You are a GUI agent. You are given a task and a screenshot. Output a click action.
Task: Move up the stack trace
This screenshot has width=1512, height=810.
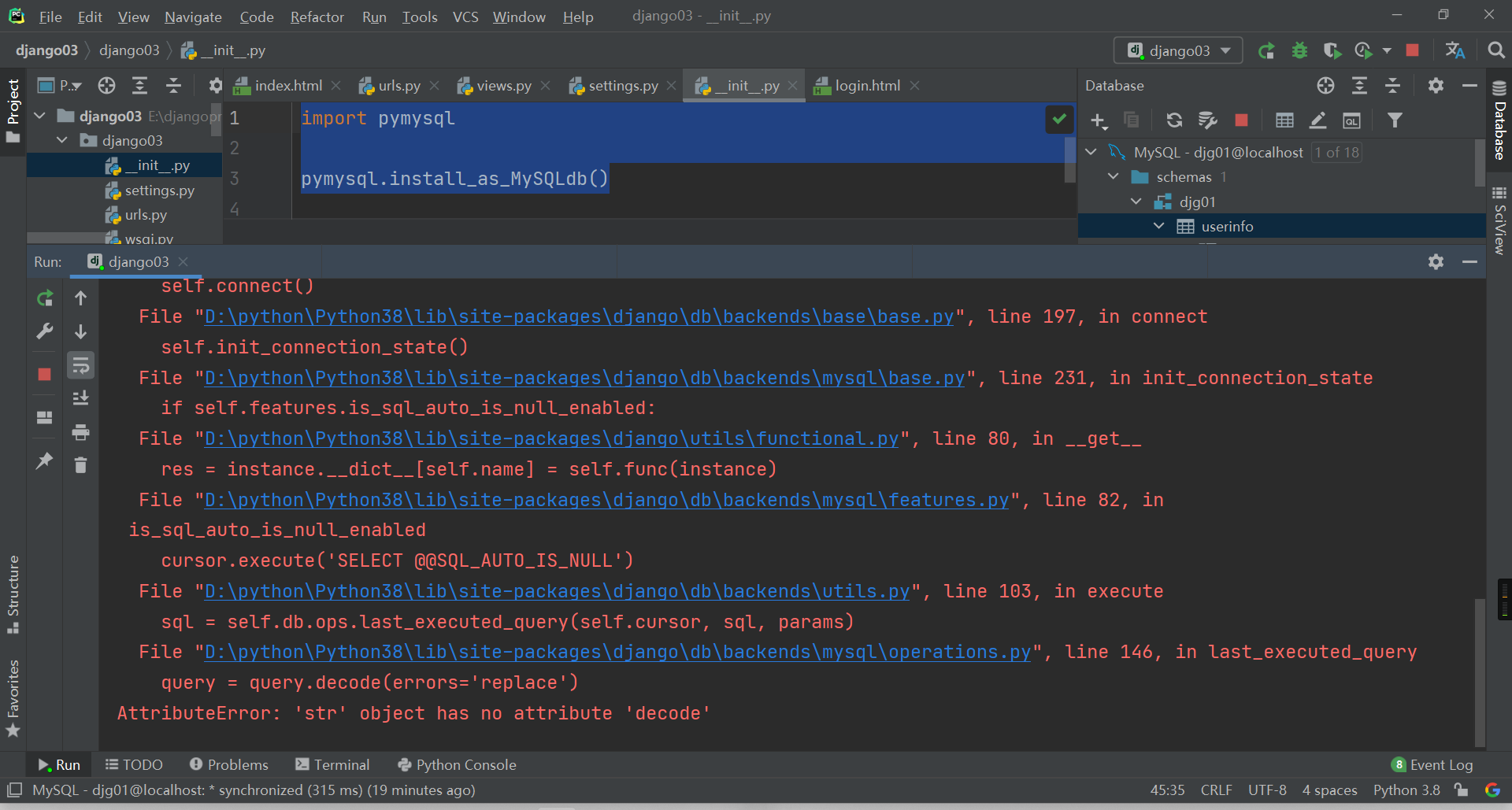(x=80, y=298)
